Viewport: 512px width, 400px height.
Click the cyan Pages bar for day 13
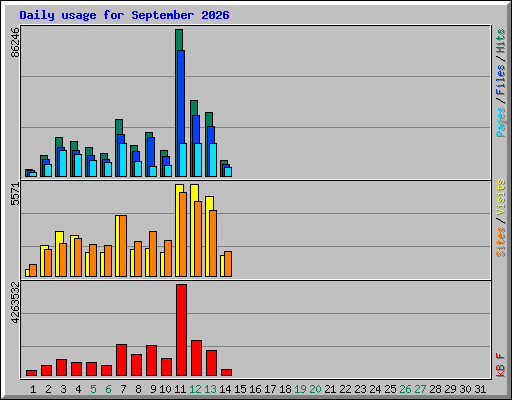point(213,160)
